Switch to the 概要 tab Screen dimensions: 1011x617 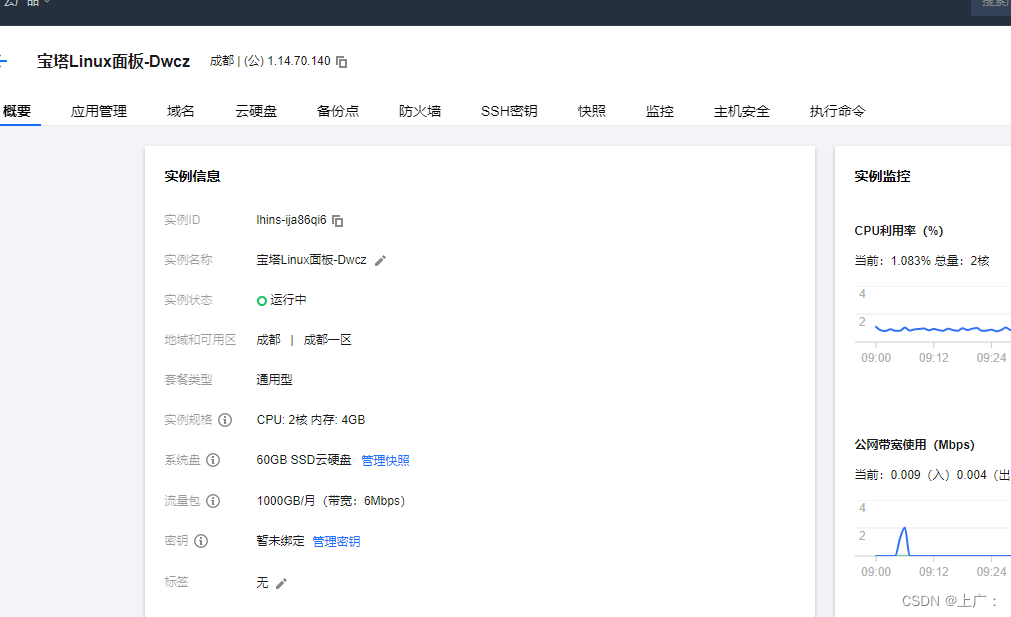pyautogui.click(x=17, y=111)
